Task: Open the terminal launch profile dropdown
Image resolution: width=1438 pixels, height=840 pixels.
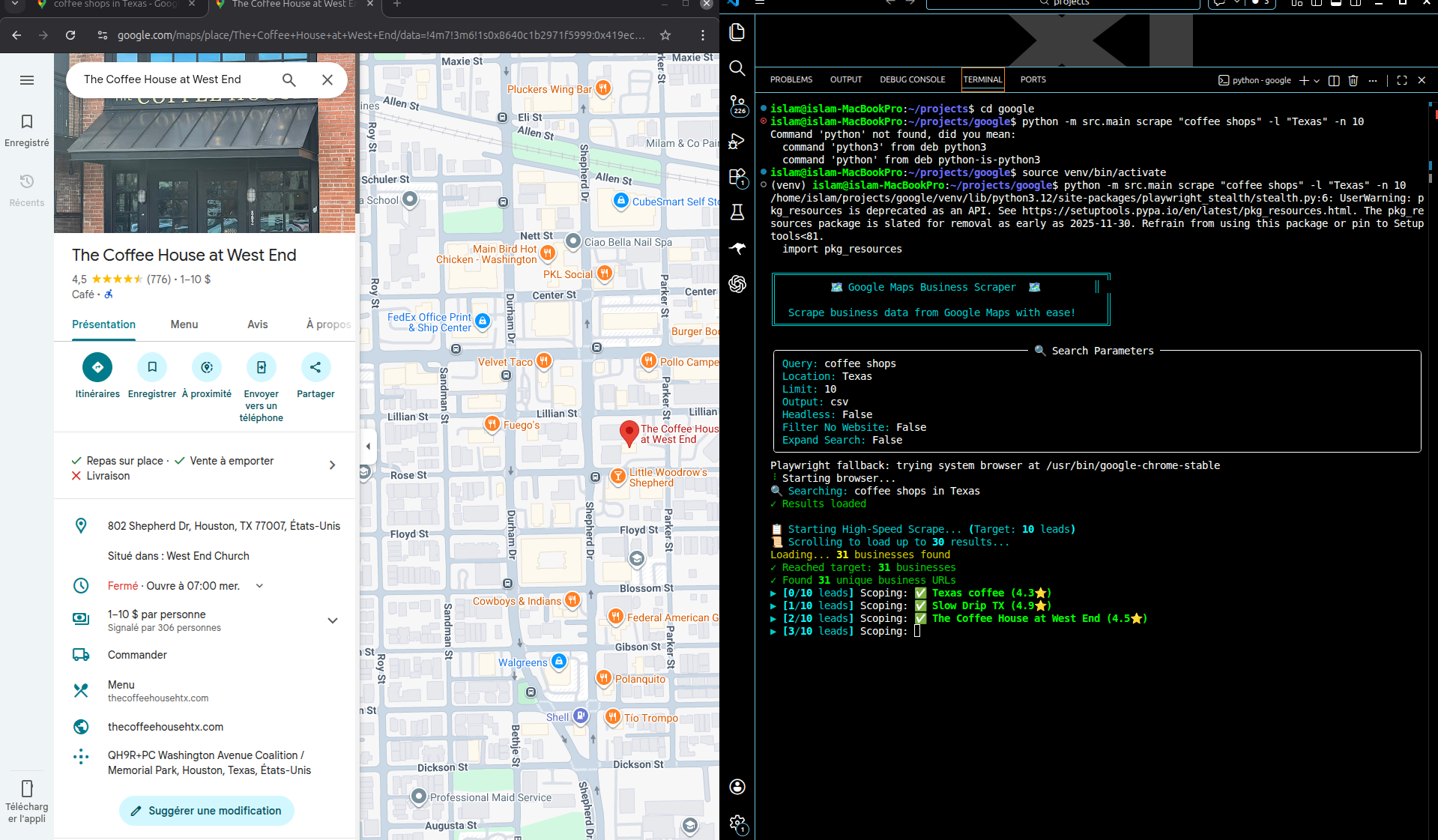Action: 1317,80
